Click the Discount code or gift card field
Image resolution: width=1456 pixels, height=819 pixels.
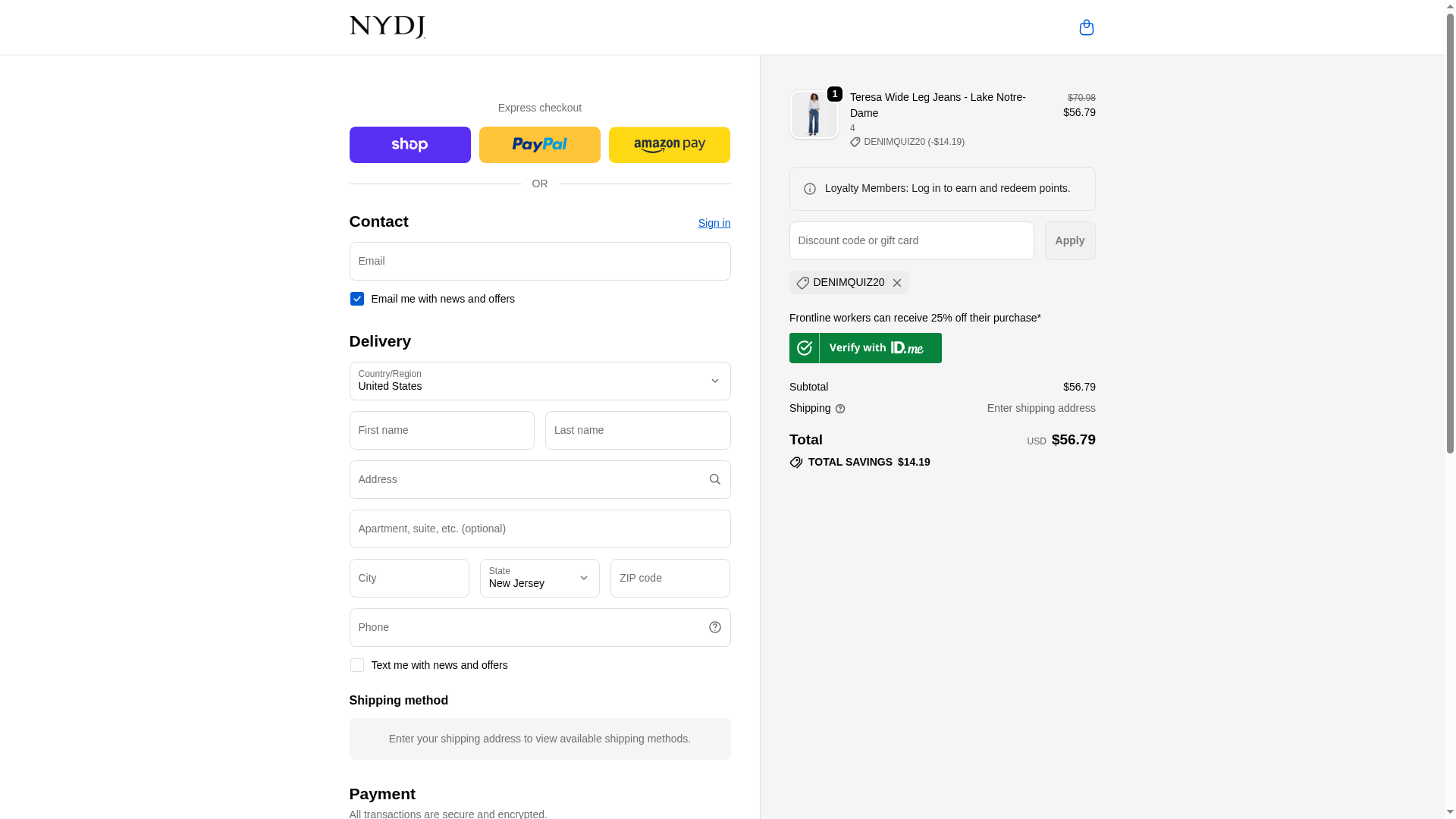click(x=911, y=240)
